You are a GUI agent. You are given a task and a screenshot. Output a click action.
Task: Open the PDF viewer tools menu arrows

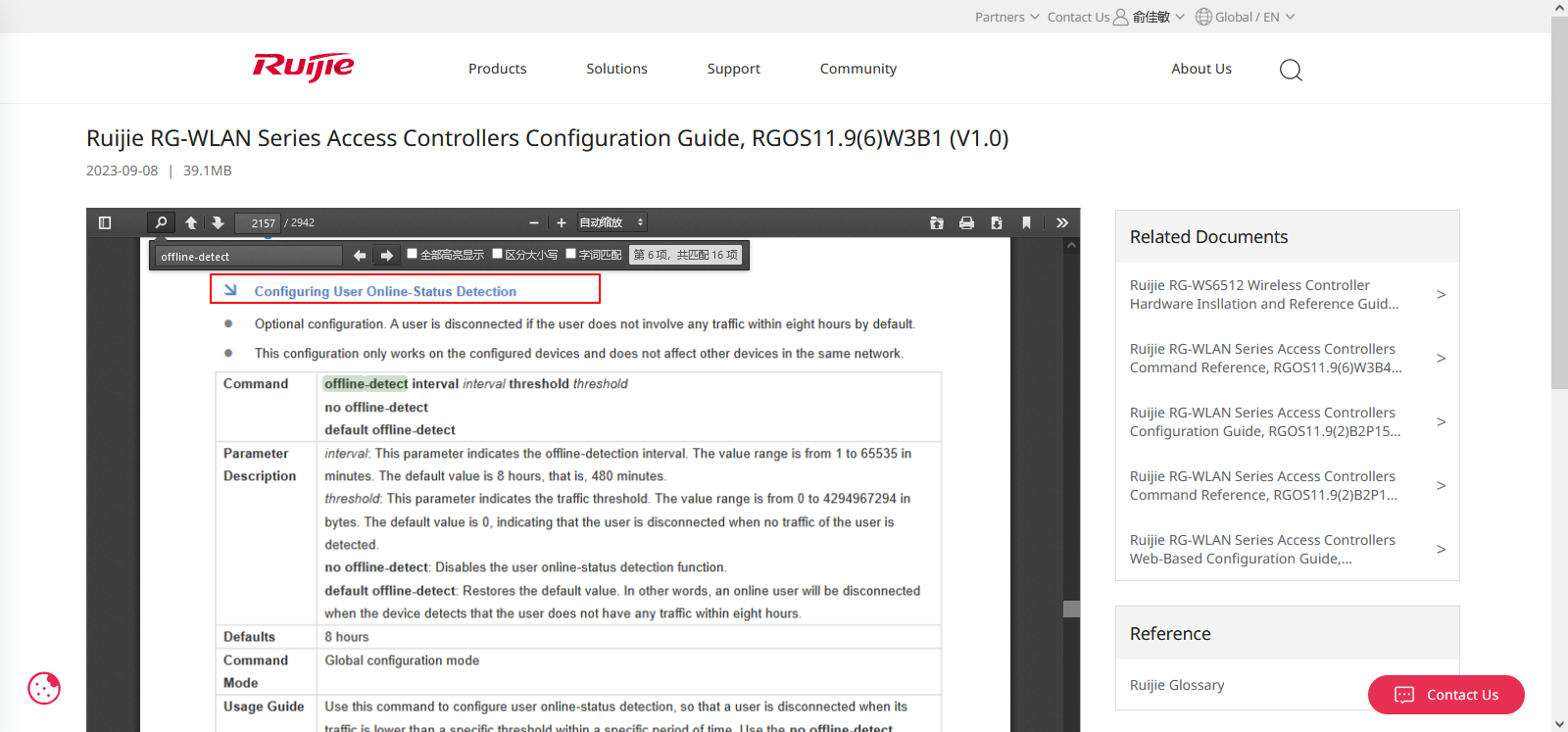(x=1062, y=223)
